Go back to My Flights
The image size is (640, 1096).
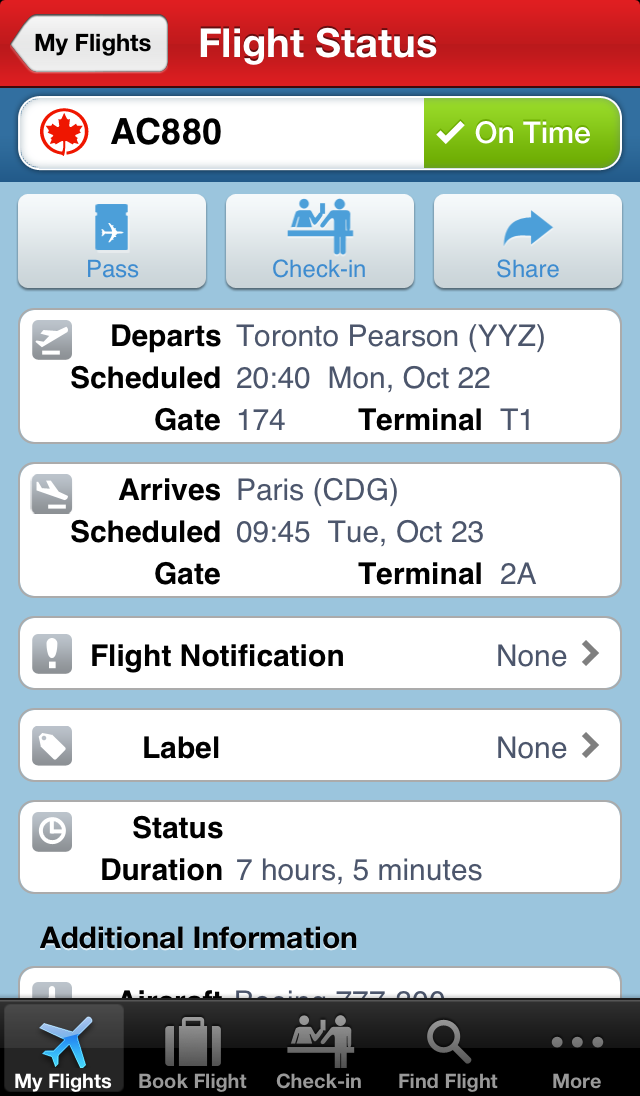90,44
